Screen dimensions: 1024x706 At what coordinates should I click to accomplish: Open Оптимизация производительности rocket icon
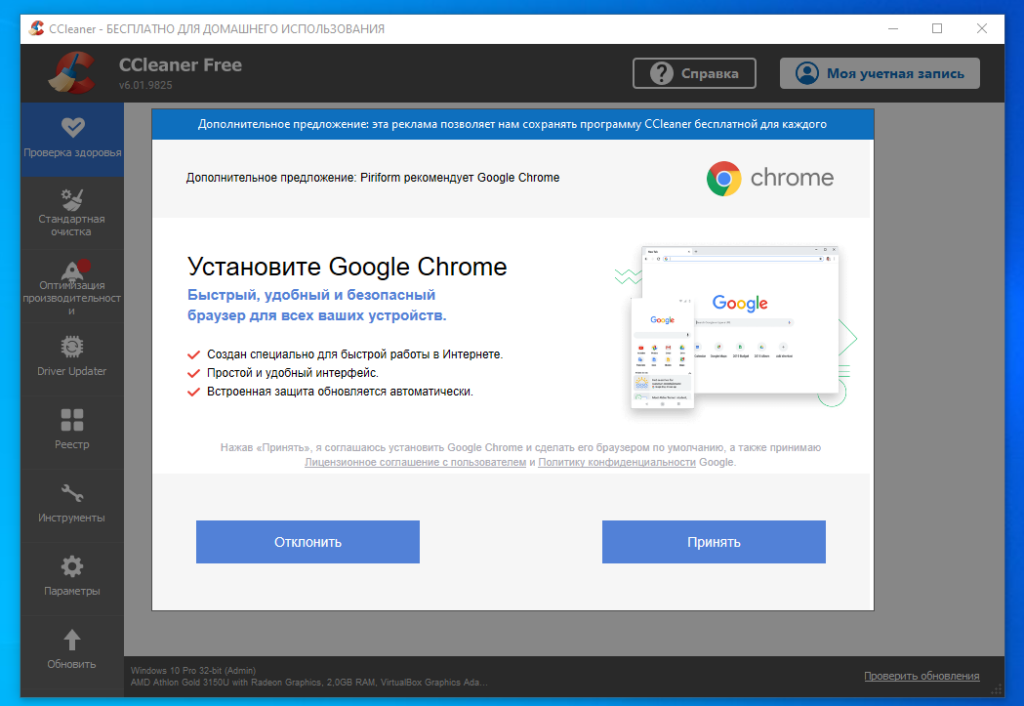[74, 269]
